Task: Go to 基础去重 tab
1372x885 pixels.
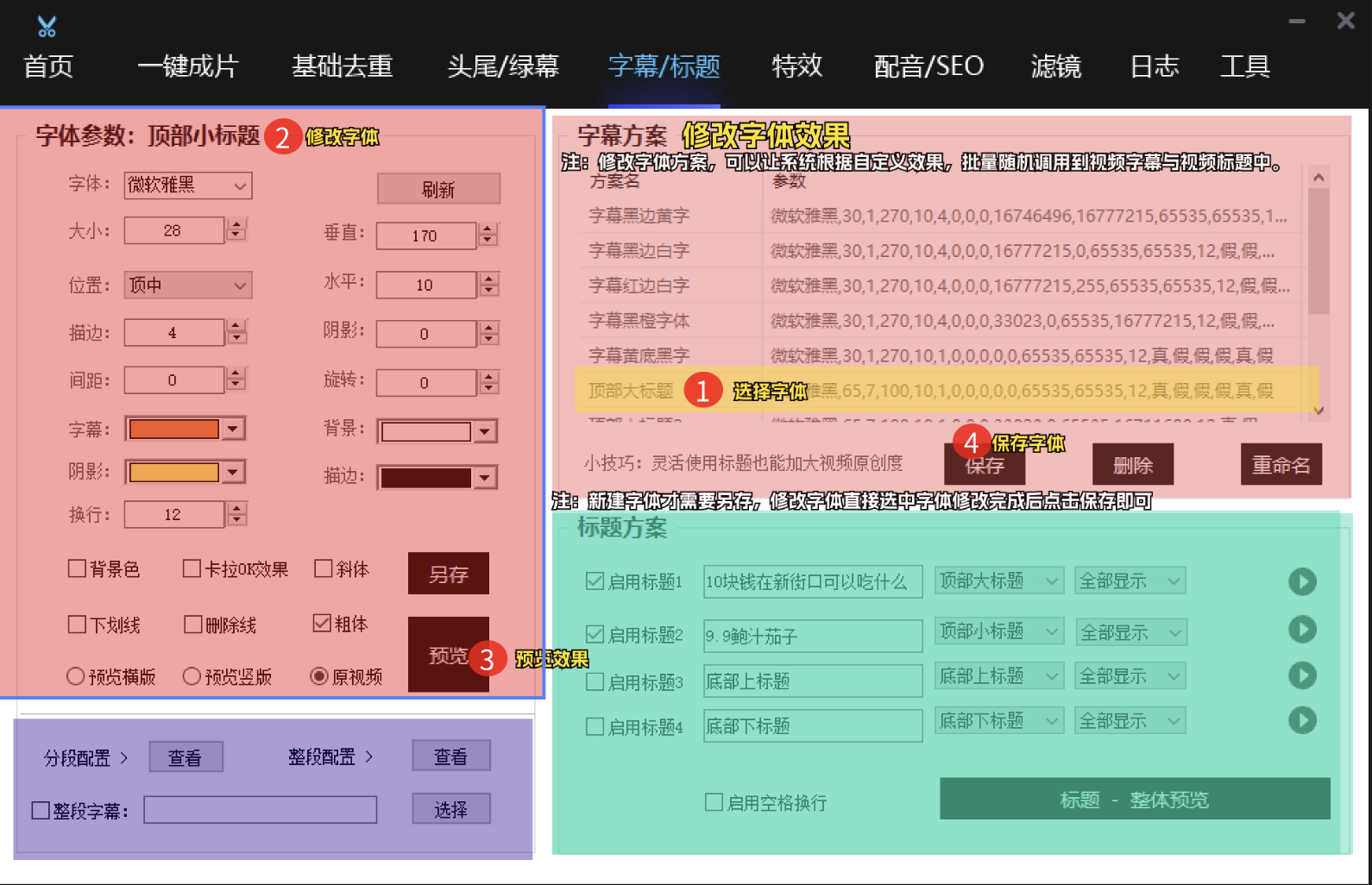Action: coord(343,66)
